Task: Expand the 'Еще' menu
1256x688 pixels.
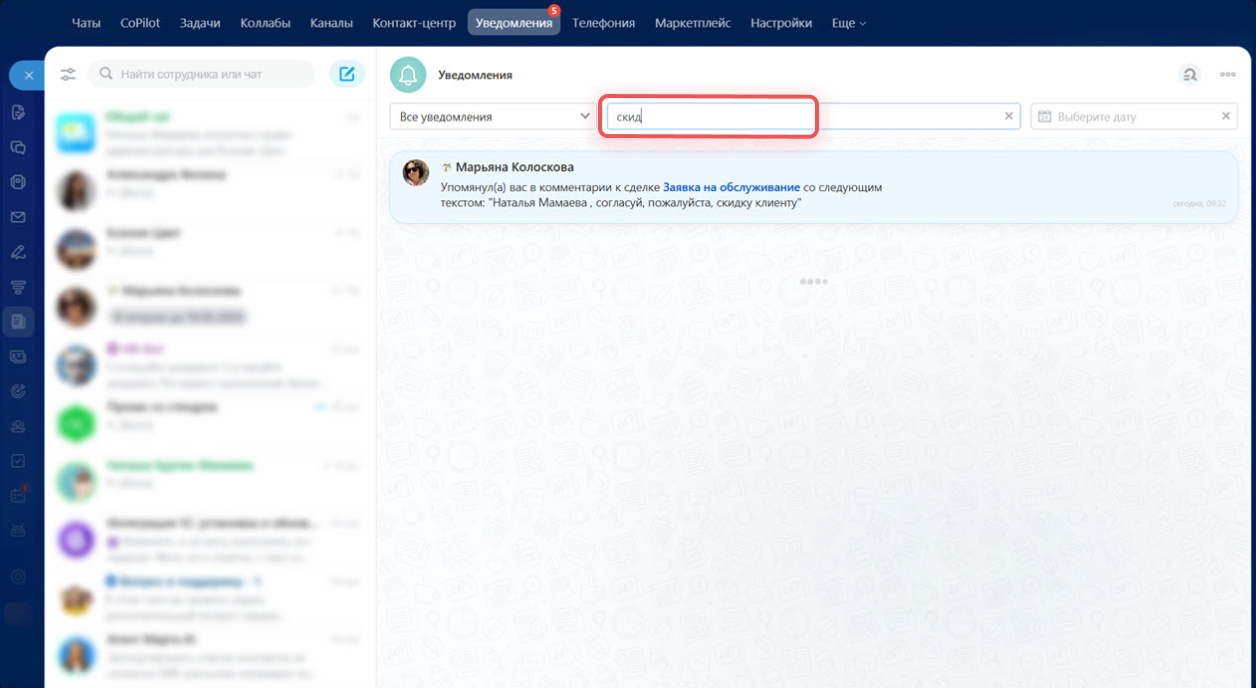Action: (x=849, y=23)
